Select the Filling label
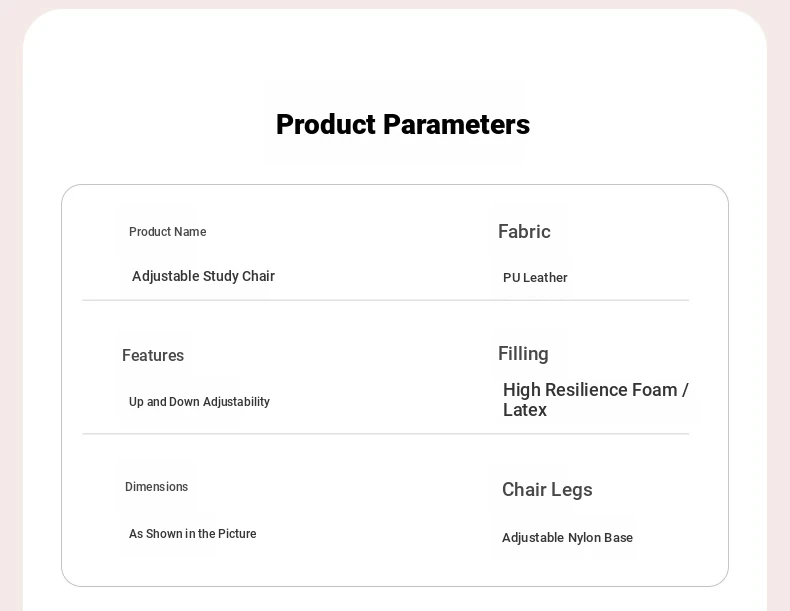 pyautogui.click(x=523, y=354)
